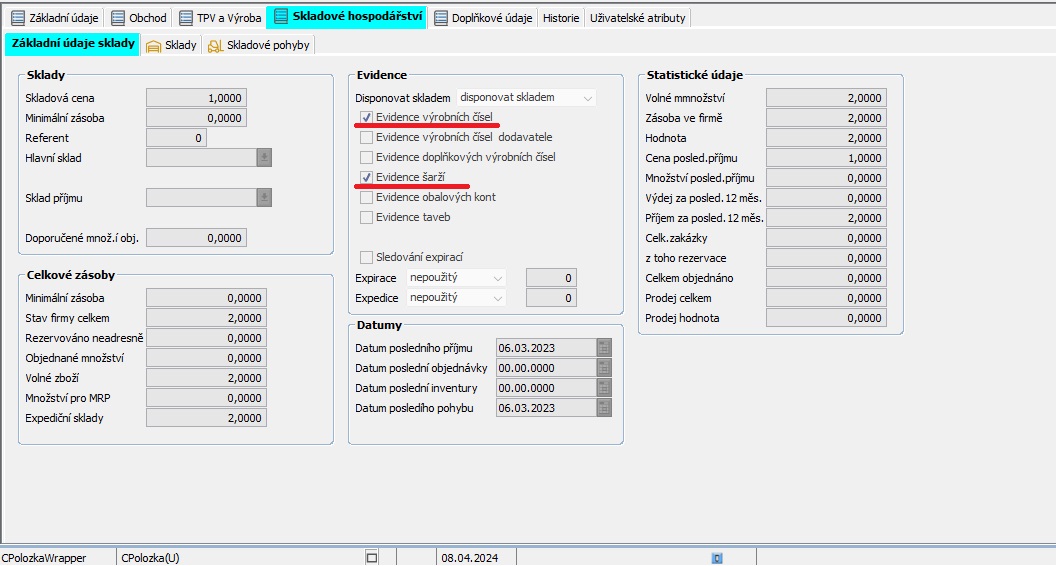The image size is (1056, 566).
Task: Enable Sledování expirací checkbox
Action: tap(366, 257)
